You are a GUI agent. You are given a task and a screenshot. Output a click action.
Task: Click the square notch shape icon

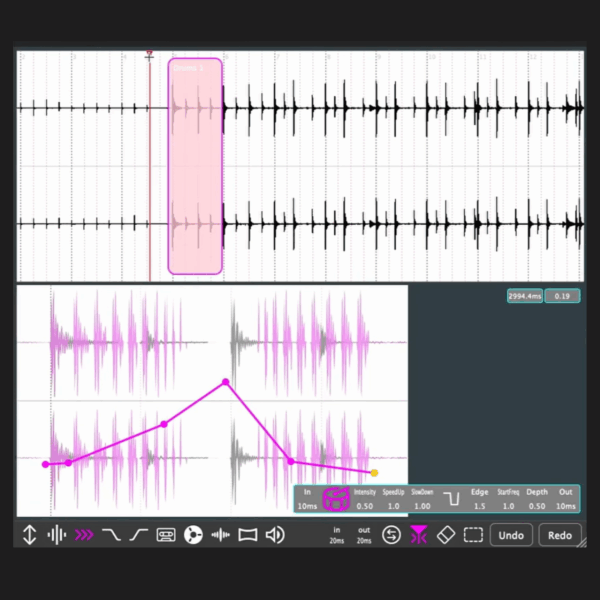(452, 499)
